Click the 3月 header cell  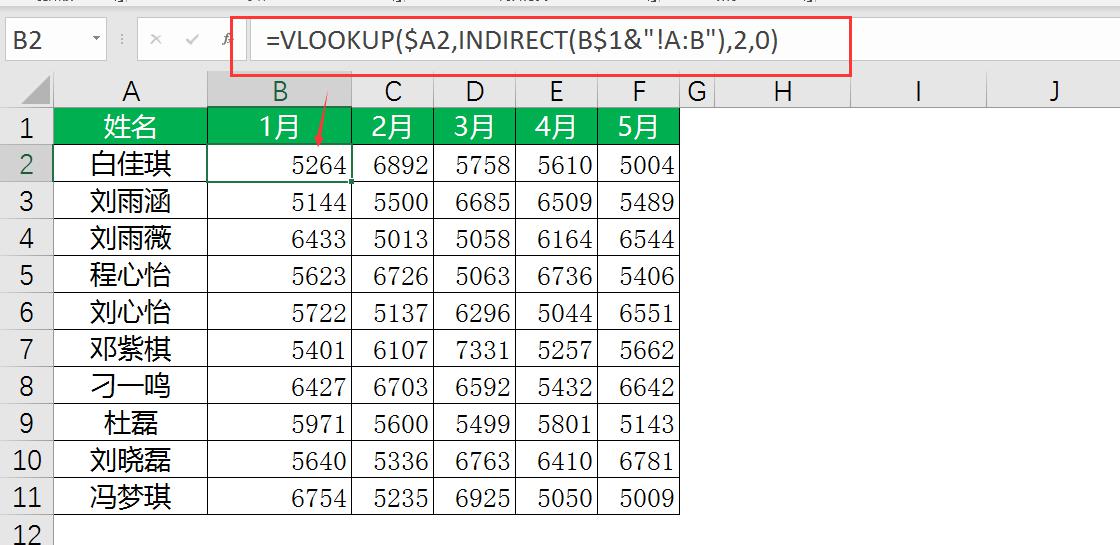point(474,126)
